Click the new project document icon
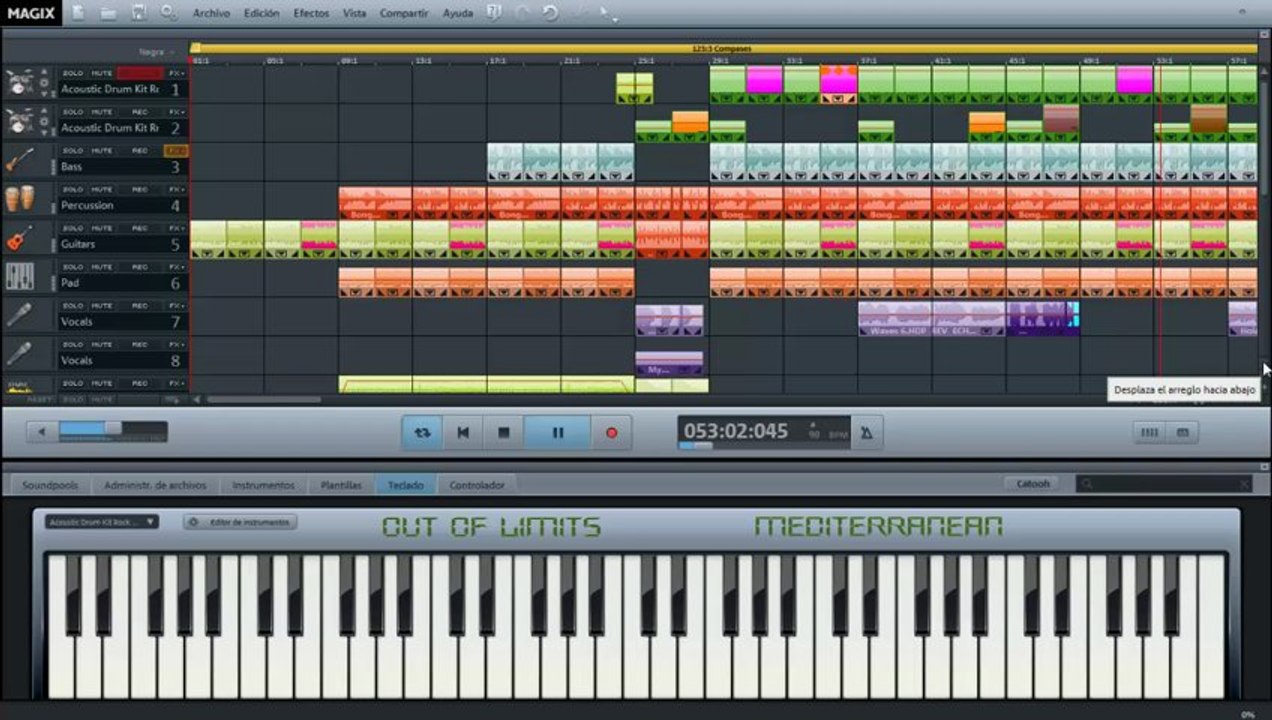 pos(78,13)
